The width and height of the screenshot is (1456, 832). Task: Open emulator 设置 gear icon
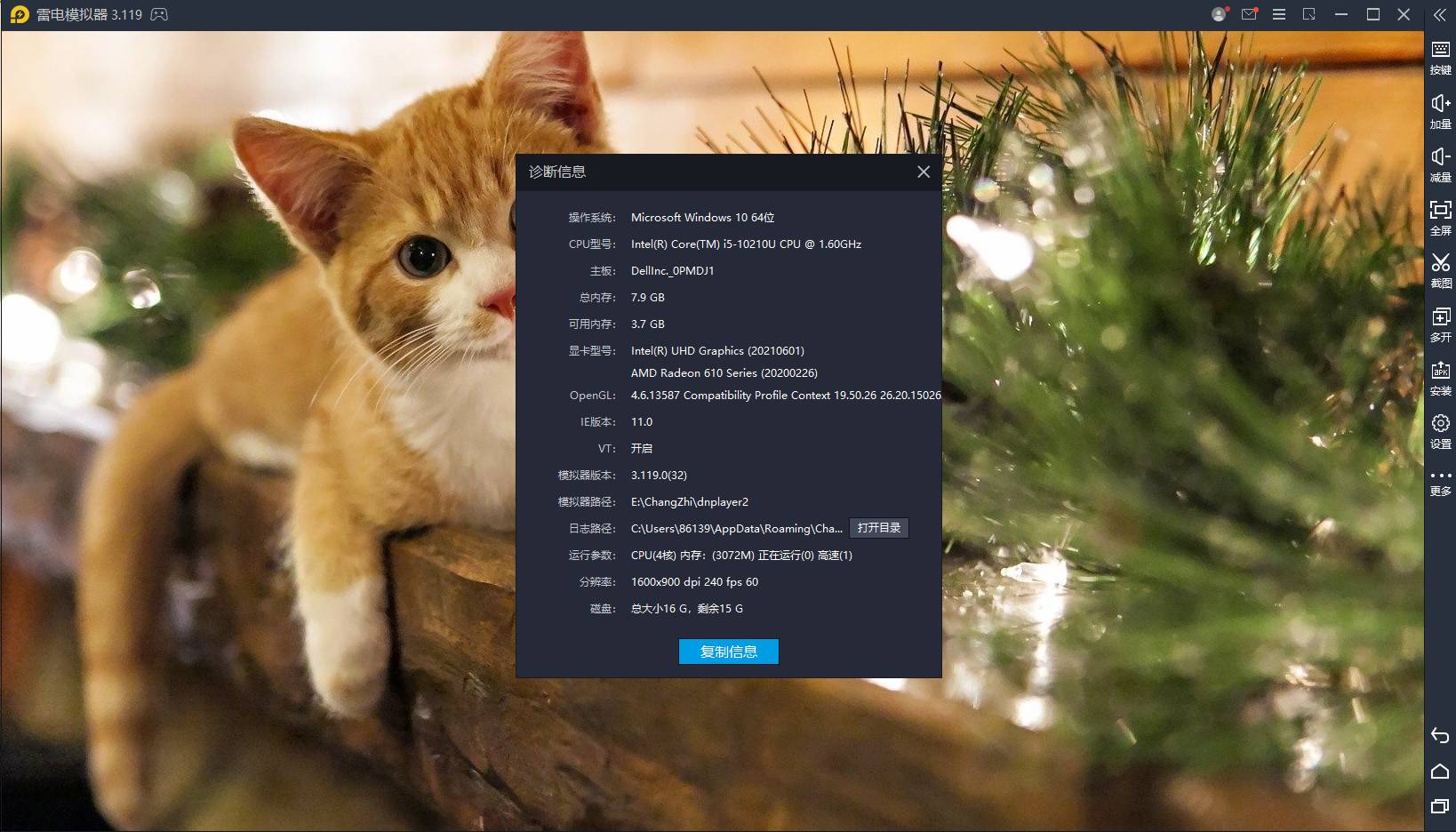[1440, 430]
